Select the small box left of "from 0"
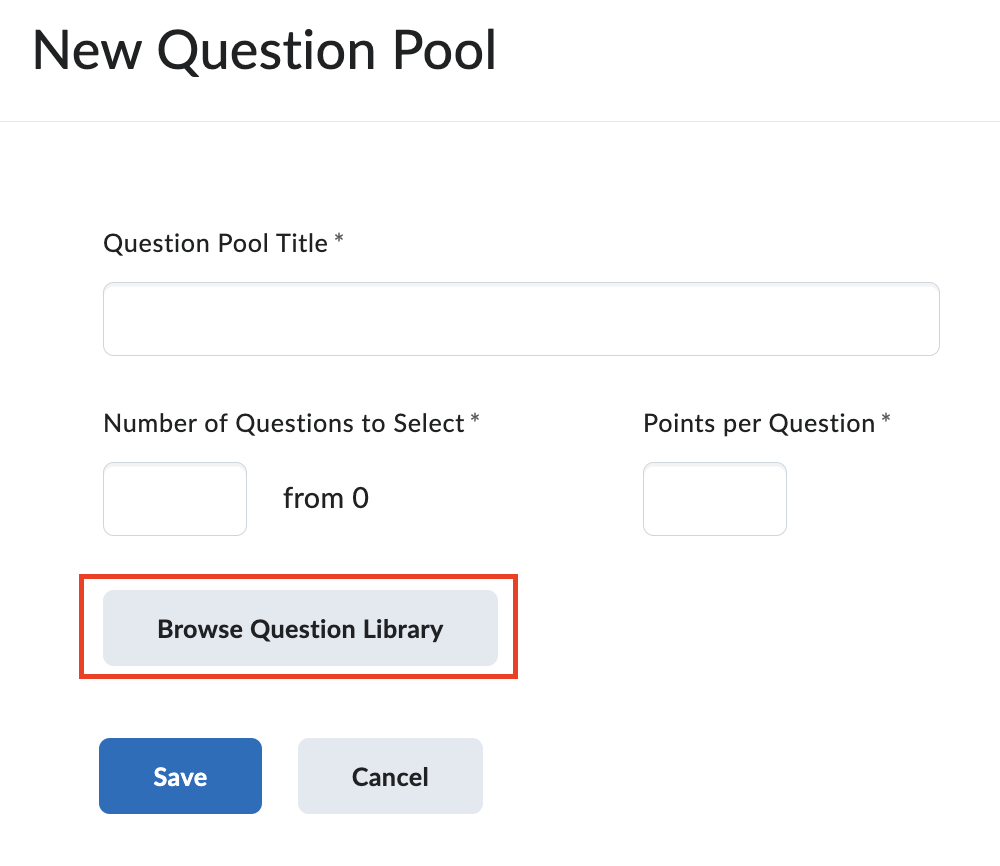 [175, 499]
